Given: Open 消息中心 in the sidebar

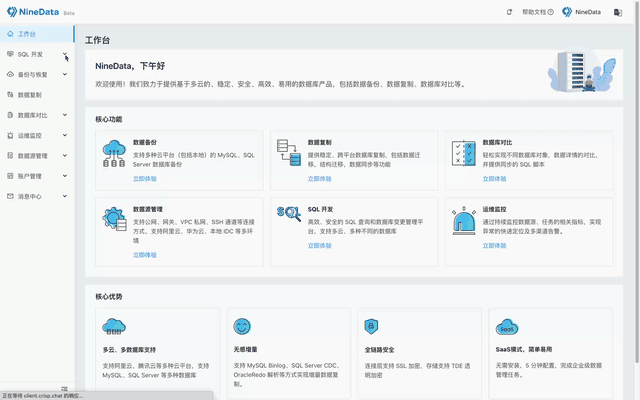Looking at the screenshot, I should 37,196.
